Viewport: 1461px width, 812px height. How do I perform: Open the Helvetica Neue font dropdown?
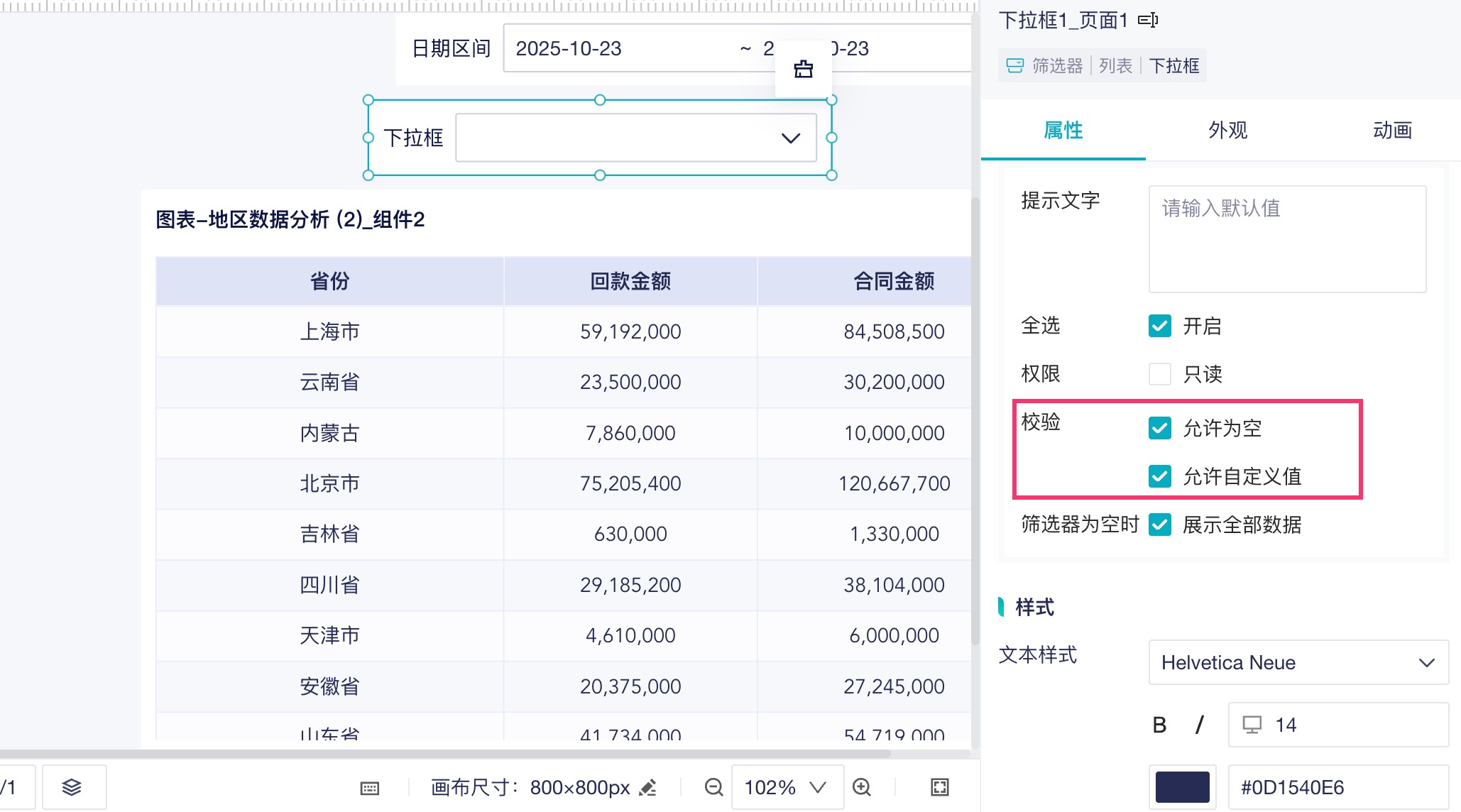coord(1298,662)
